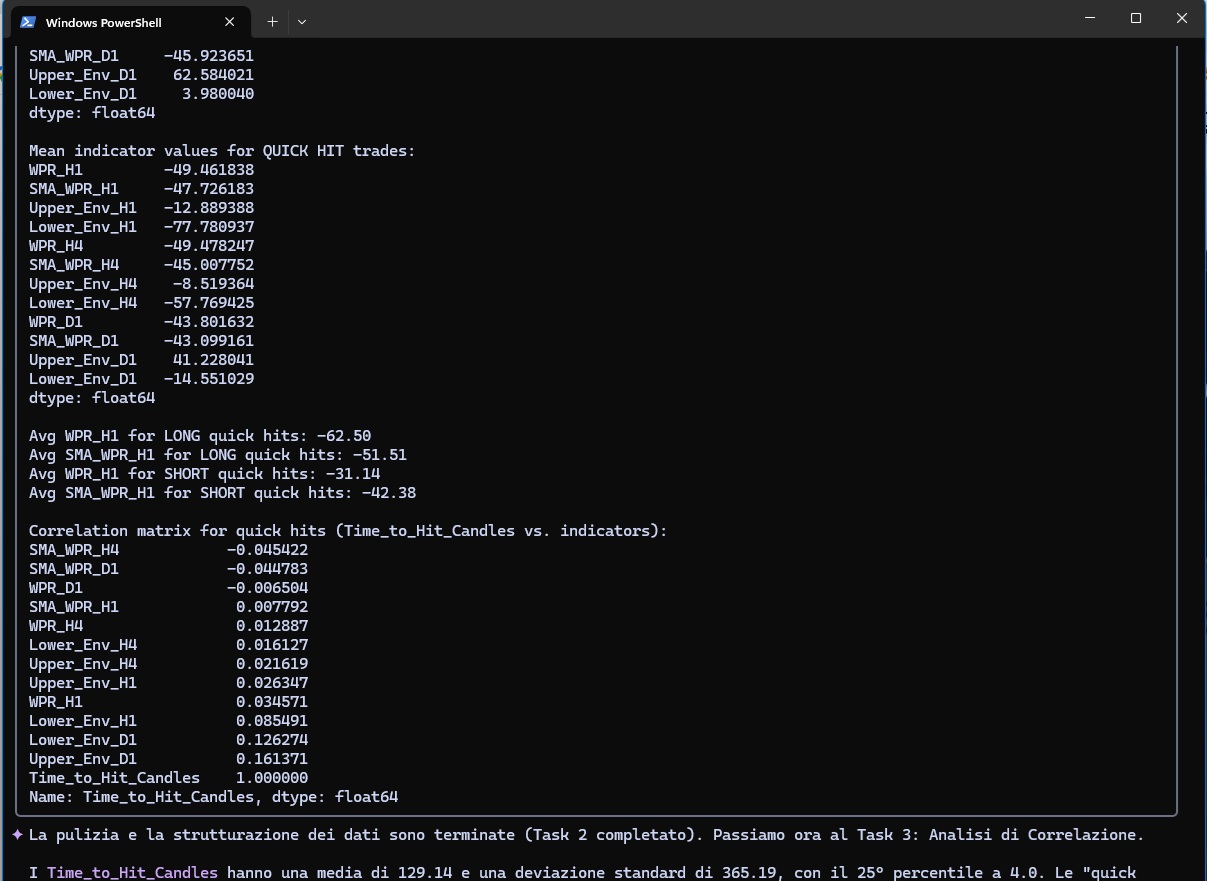Image resolution: width=1207 pixels, height=881 pixels.
Task: Click the SMA_WPR_H4 mean value -45.007752
Action: (209, 265)
